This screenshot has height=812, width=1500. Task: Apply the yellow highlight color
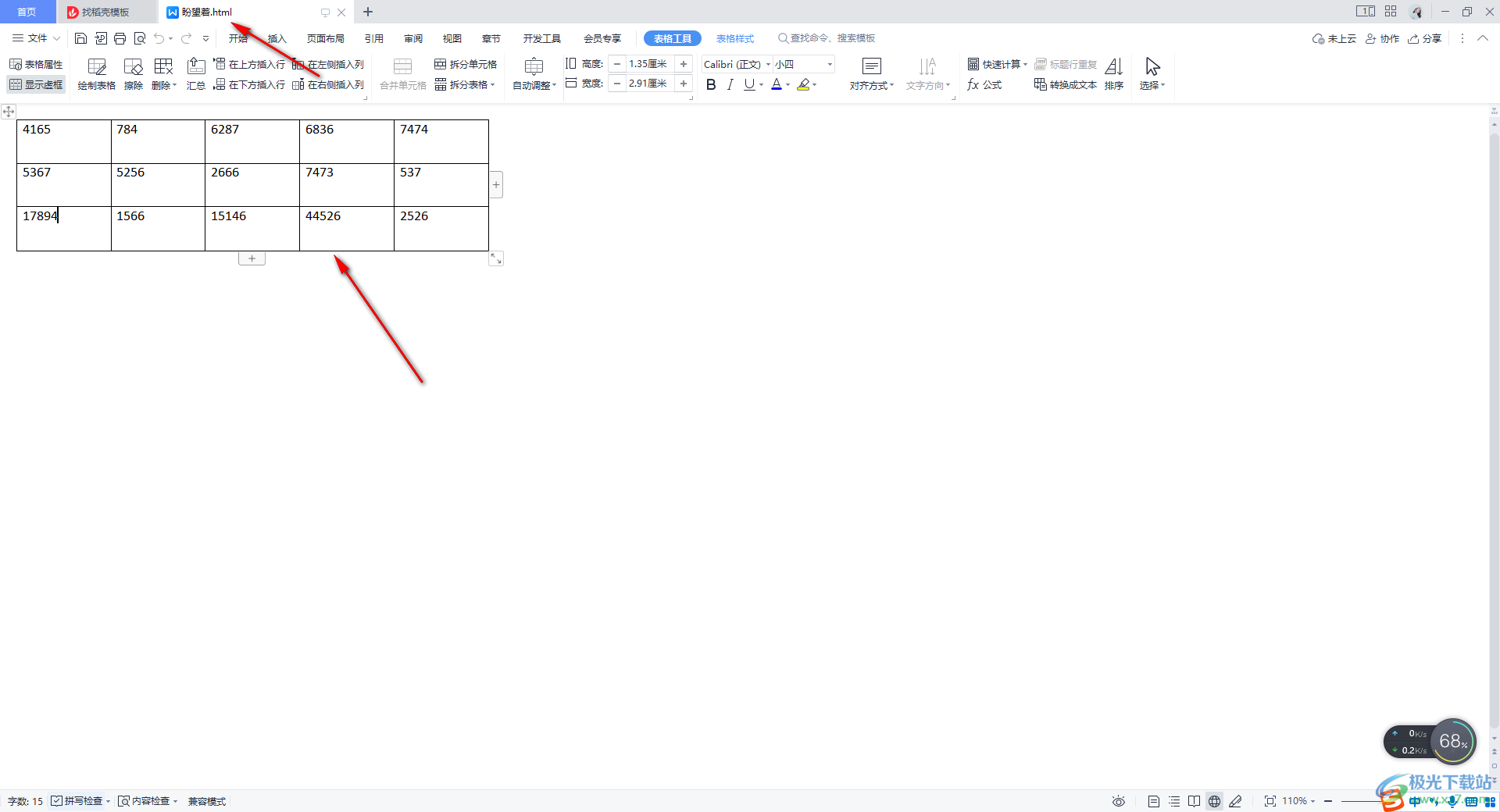[803, 84]
